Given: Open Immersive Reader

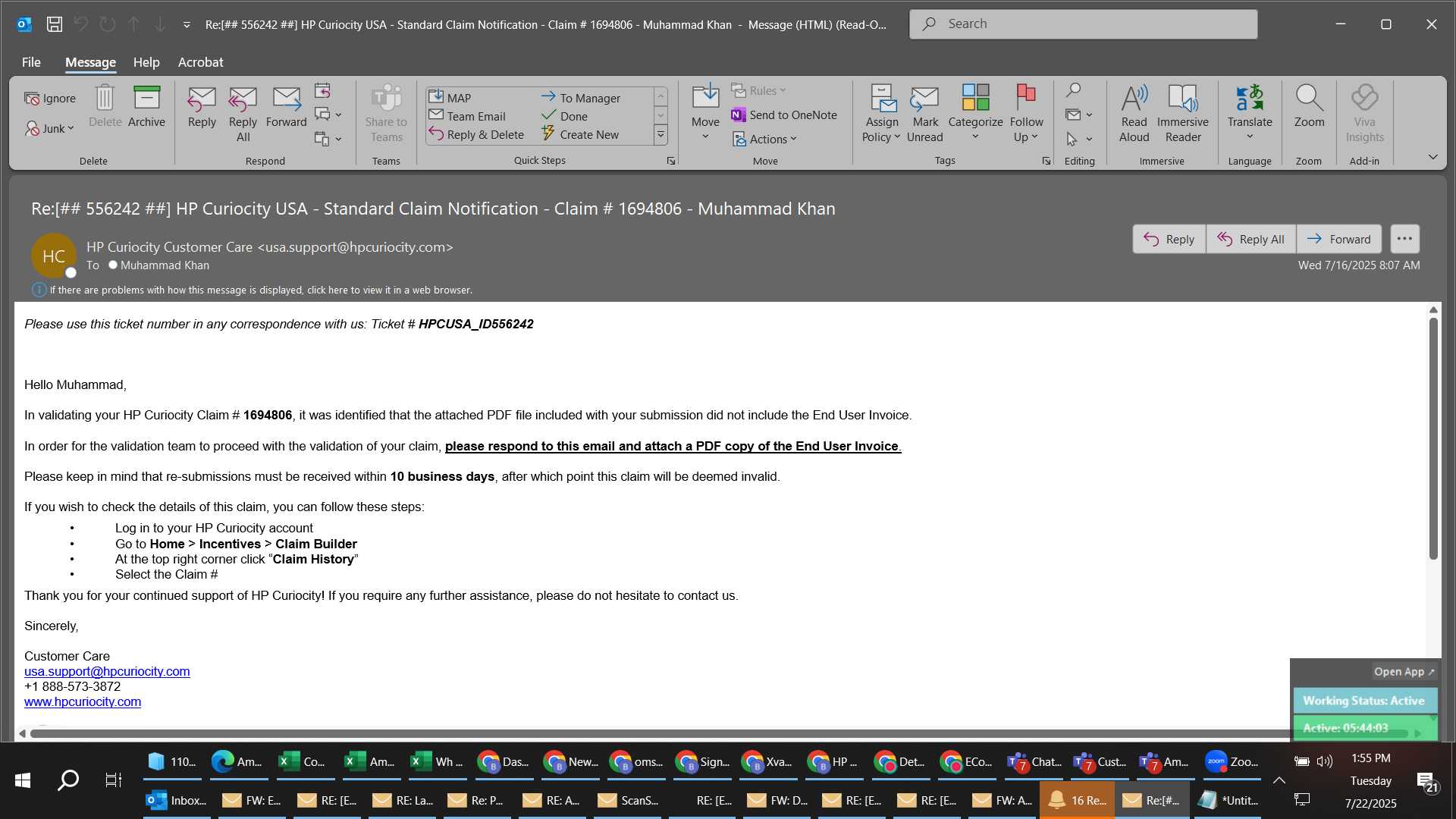Looking at the screenshot, I should point(1182,114).
